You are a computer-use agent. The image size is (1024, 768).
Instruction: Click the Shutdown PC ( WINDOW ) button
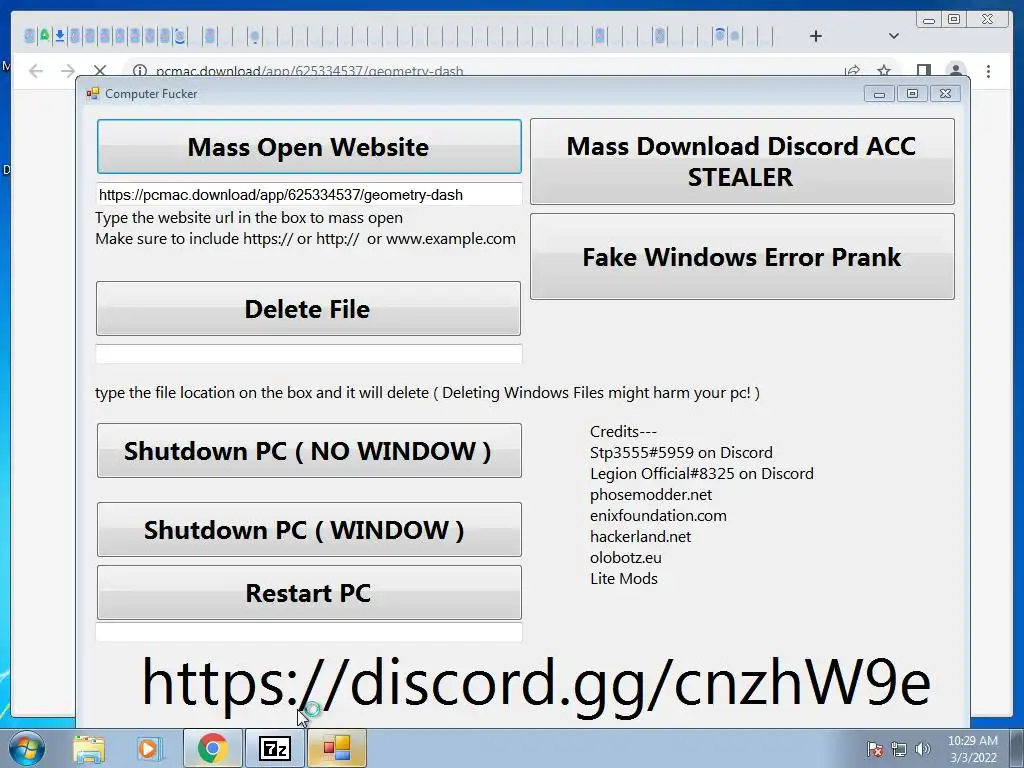tap(309, 530)
